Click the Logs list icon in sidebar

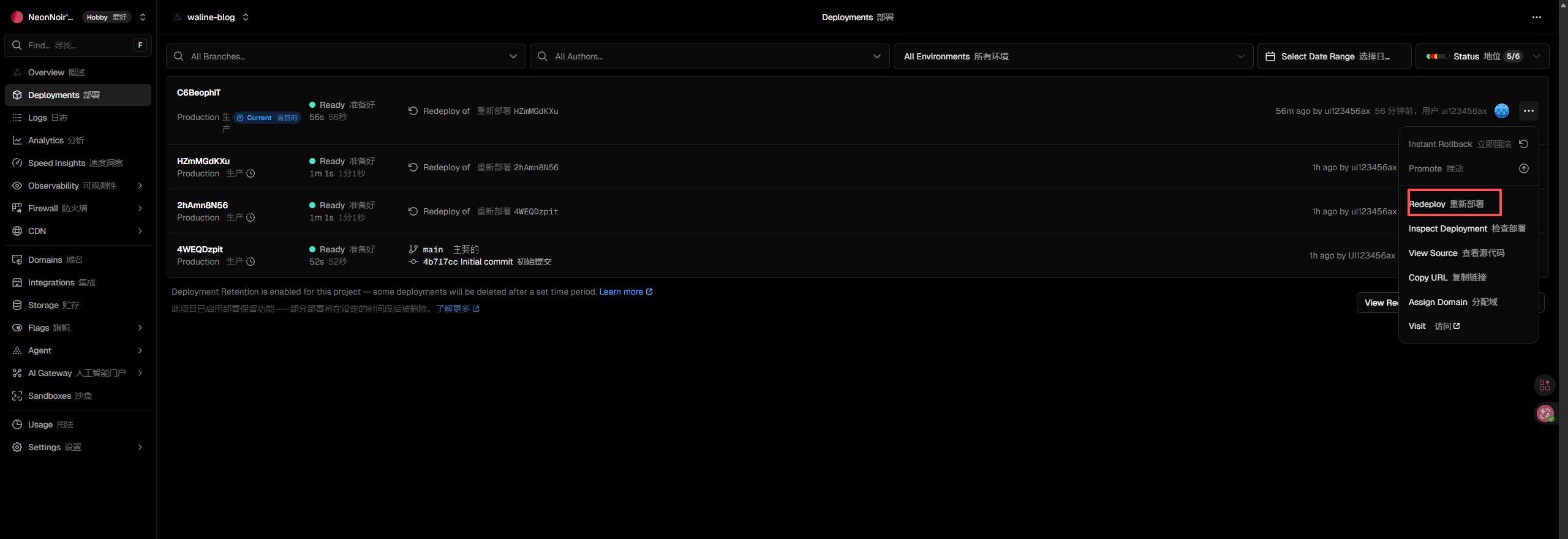tap(17, 118)
